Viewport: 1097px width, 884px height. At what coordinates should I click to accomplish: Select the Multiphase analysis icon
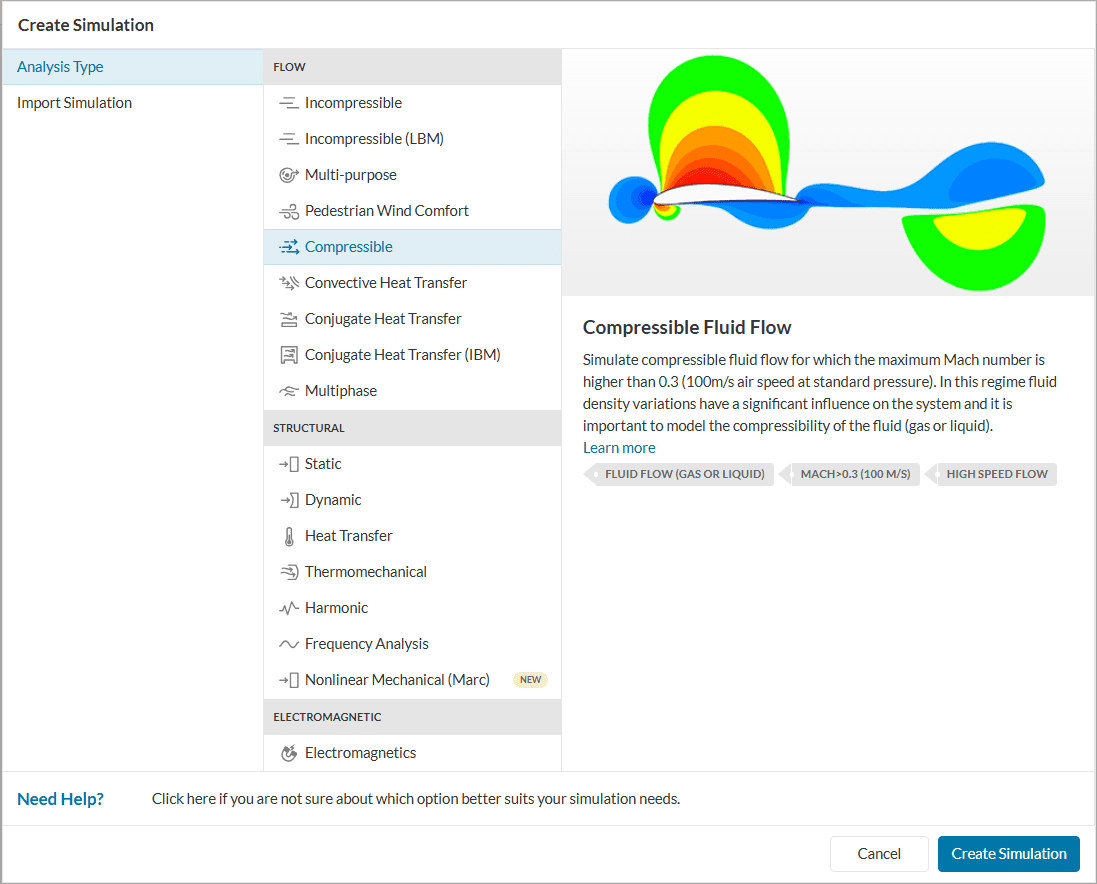coord(286,390)
